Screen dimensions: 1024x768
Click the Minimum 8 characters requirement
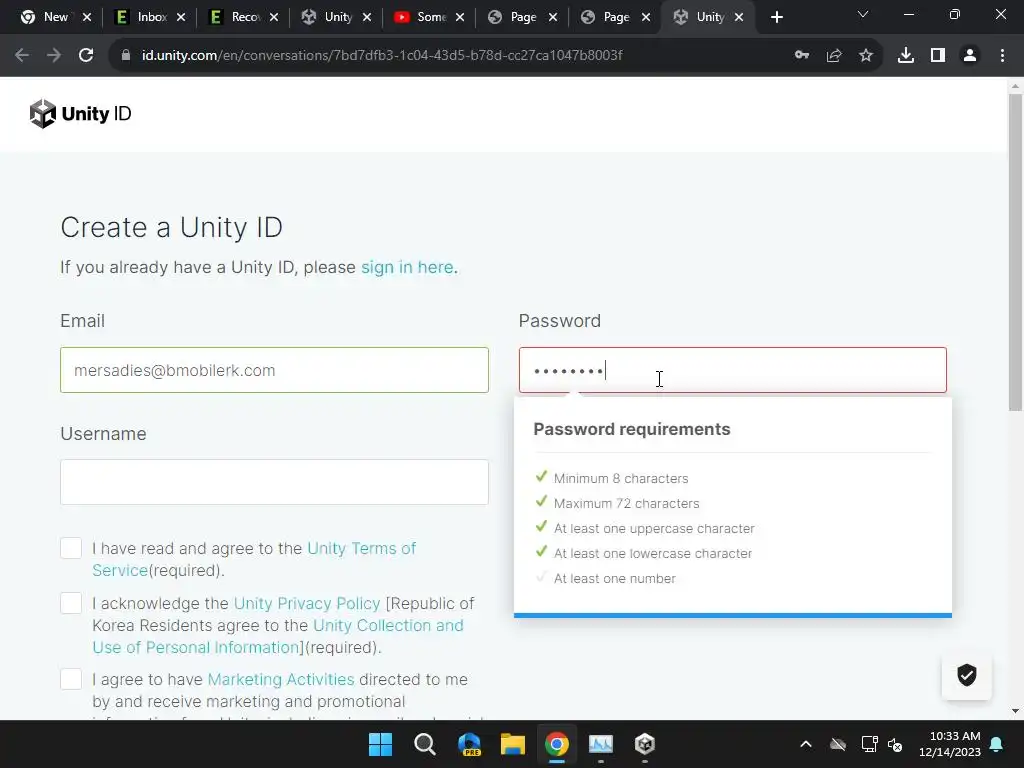click(620, 478)
